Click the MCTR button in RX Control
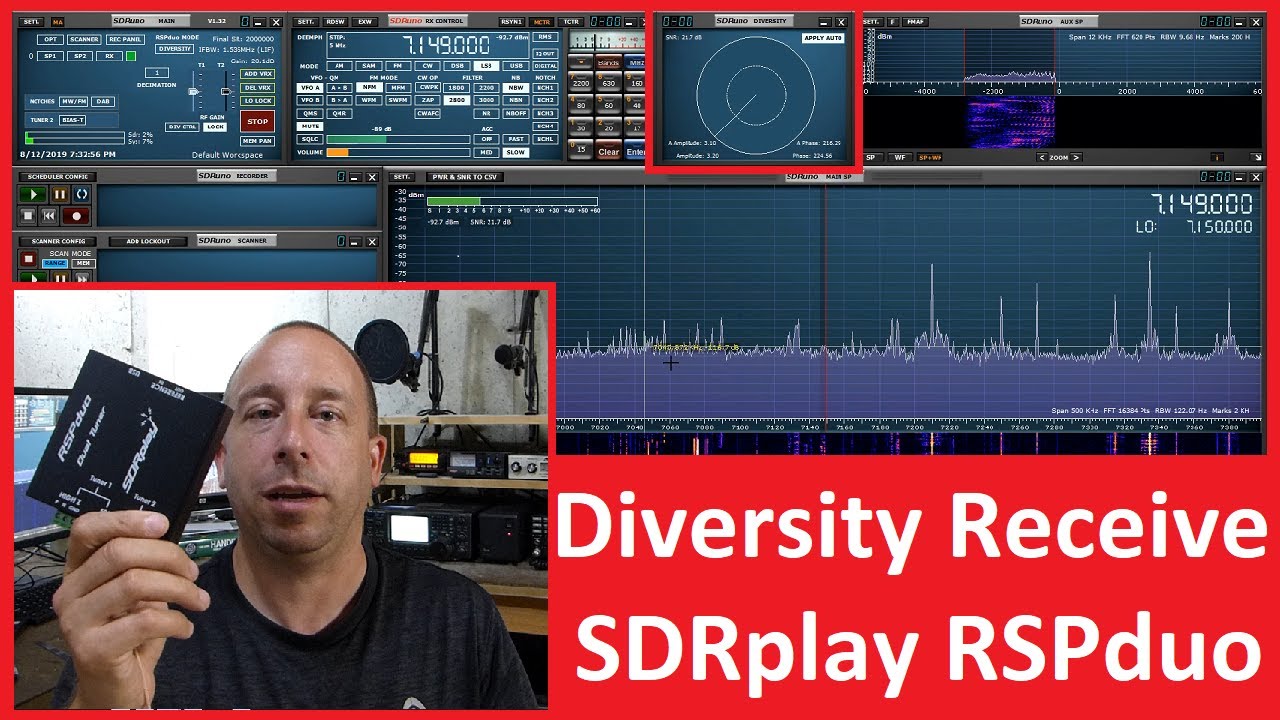 [541, 22]
